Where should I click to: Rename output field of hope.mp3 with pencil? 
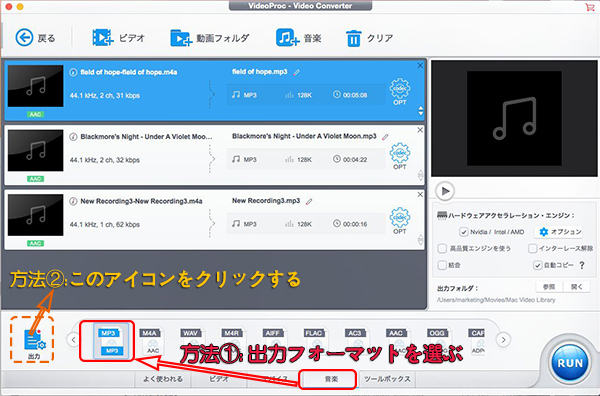click(x=297, y=72)
